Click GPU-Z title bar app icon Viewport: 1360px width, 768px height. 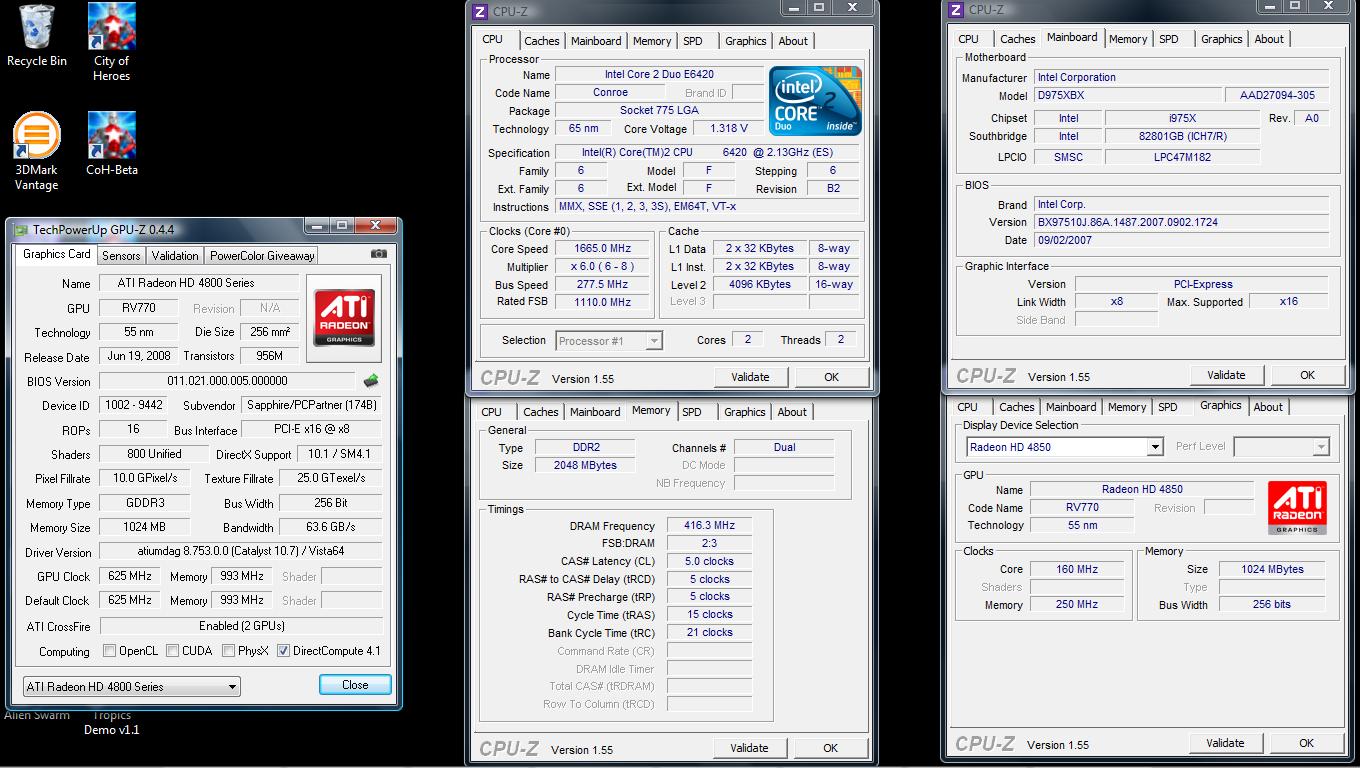click(20, 229)
